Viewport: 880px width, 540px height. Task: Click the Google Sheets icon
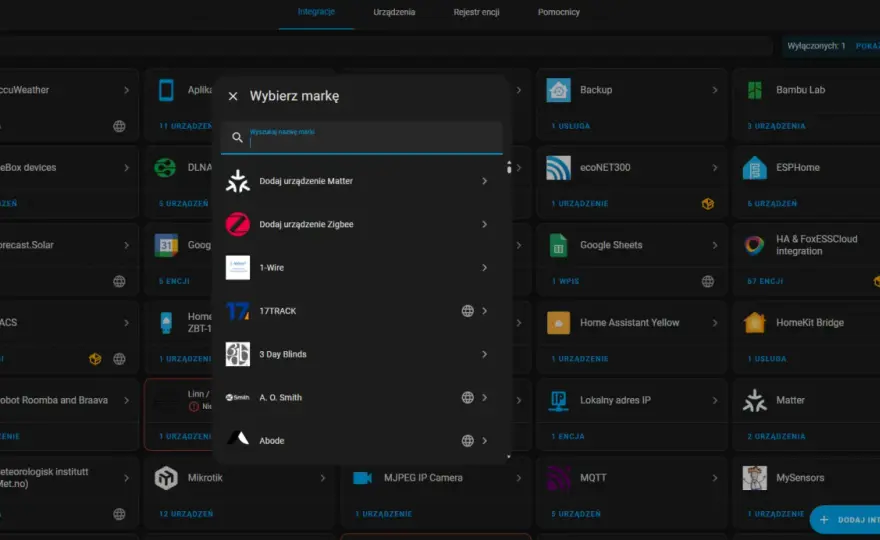point(558,245)
